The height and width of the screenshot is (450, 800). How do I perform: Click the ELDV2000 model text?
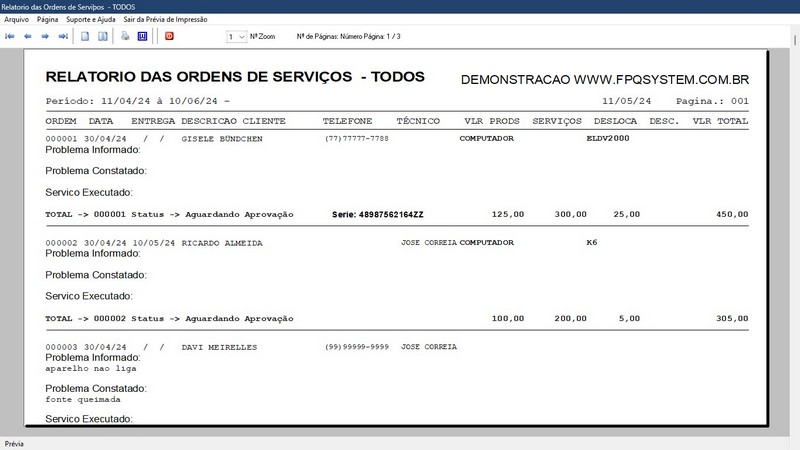608,138
